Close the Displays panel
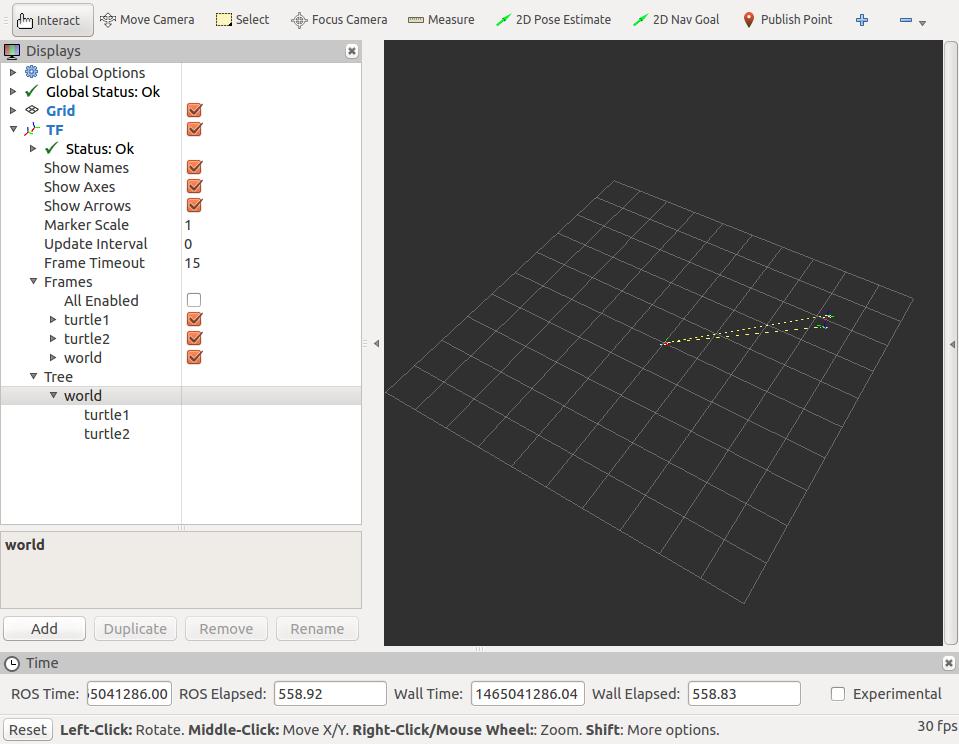 click(x=352, y=51)
